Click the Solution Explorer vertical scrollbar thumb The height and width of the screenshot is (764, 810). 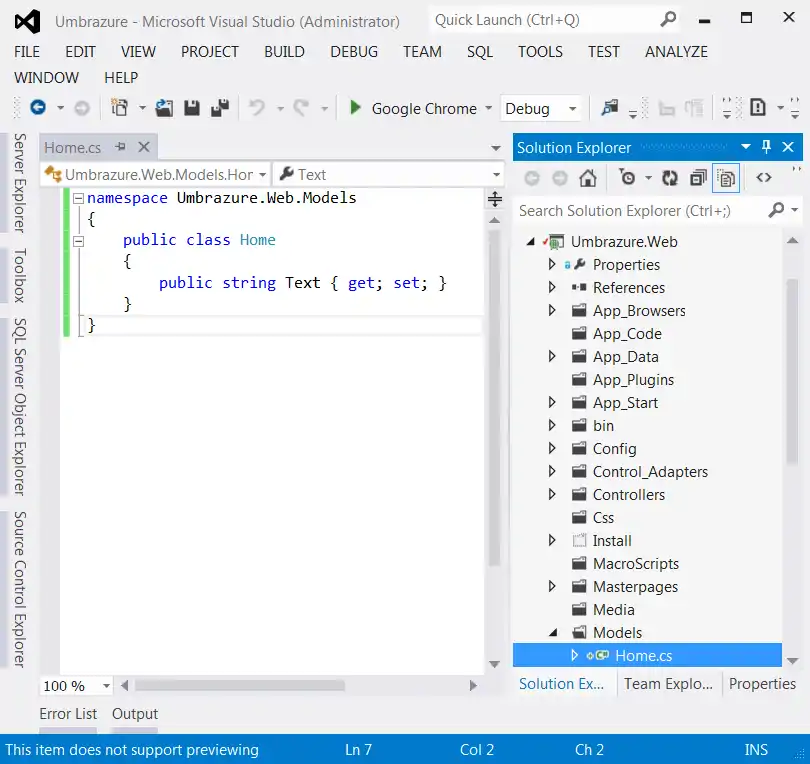pos(792,371)
